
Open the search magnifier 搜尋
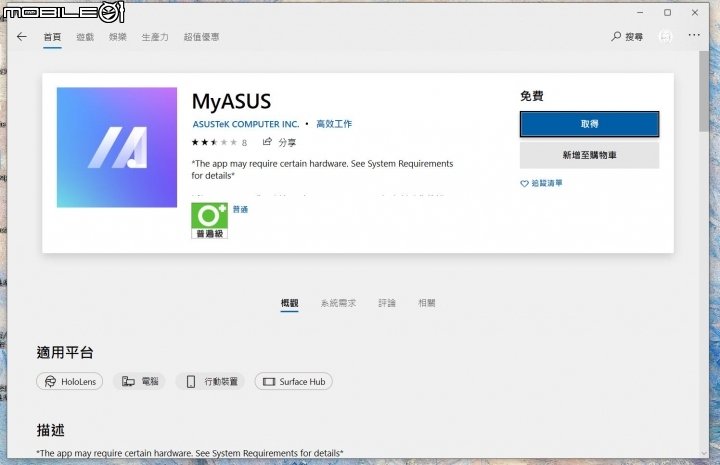(x=627, y=36)
